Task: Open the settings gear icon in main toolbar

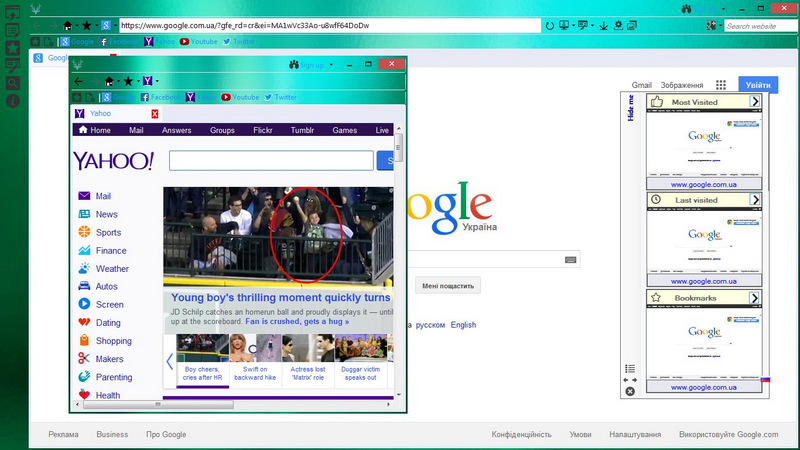Action: coord(618,25)
